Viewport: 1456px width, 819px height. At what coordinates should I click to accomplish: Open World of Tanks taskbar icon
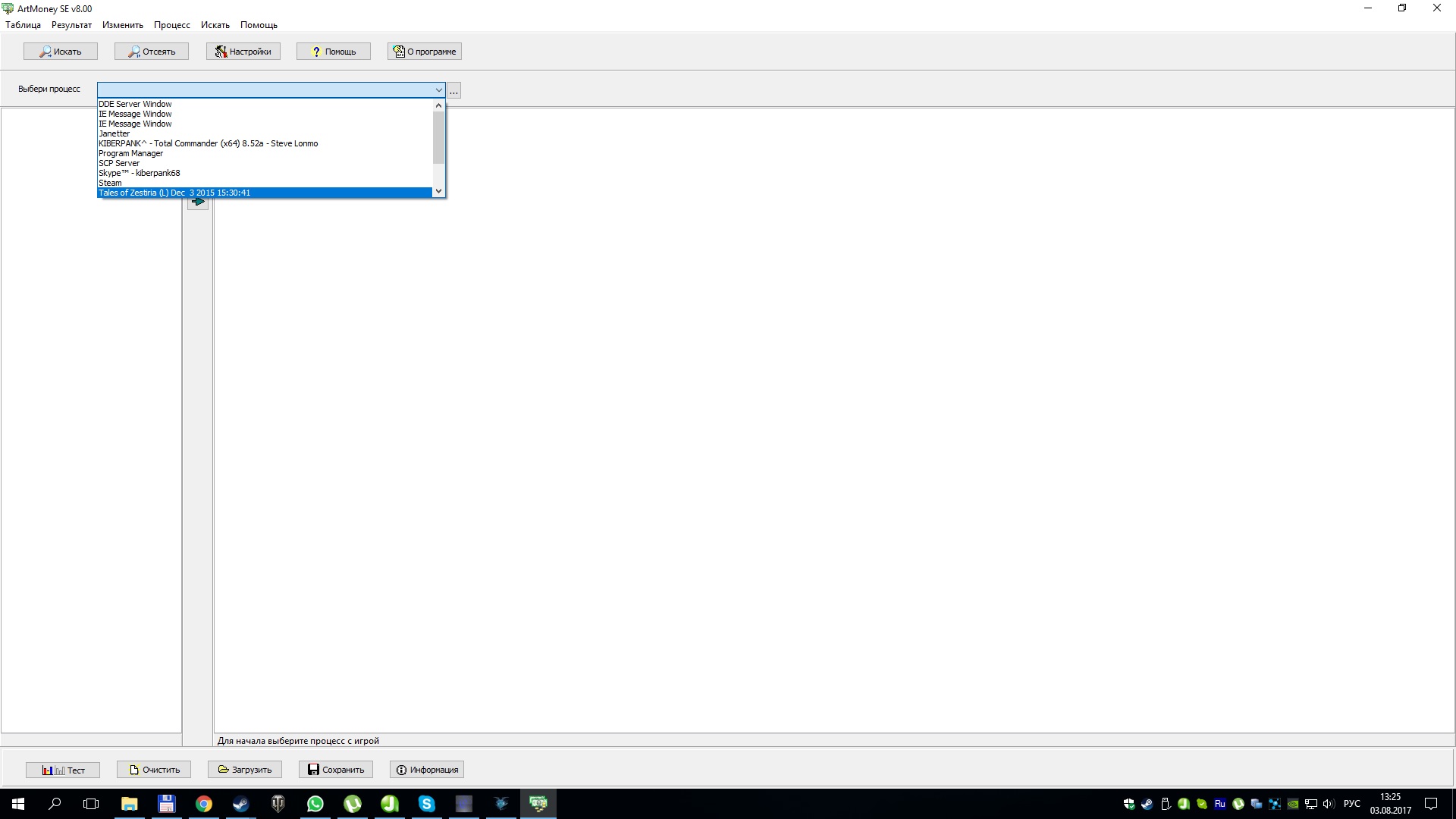click(278, 804)
